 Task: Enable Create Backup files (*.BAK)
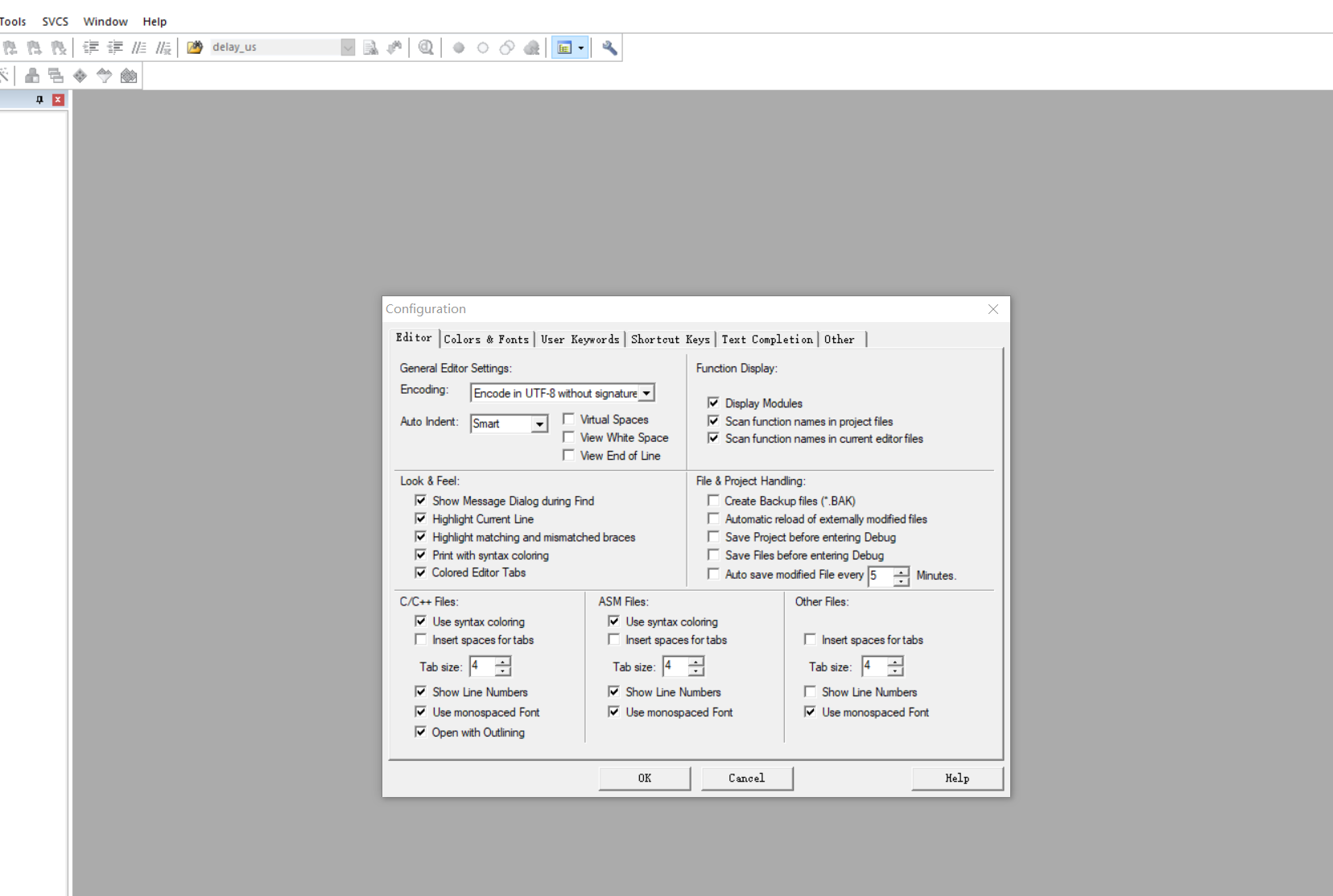coord(713,501)
